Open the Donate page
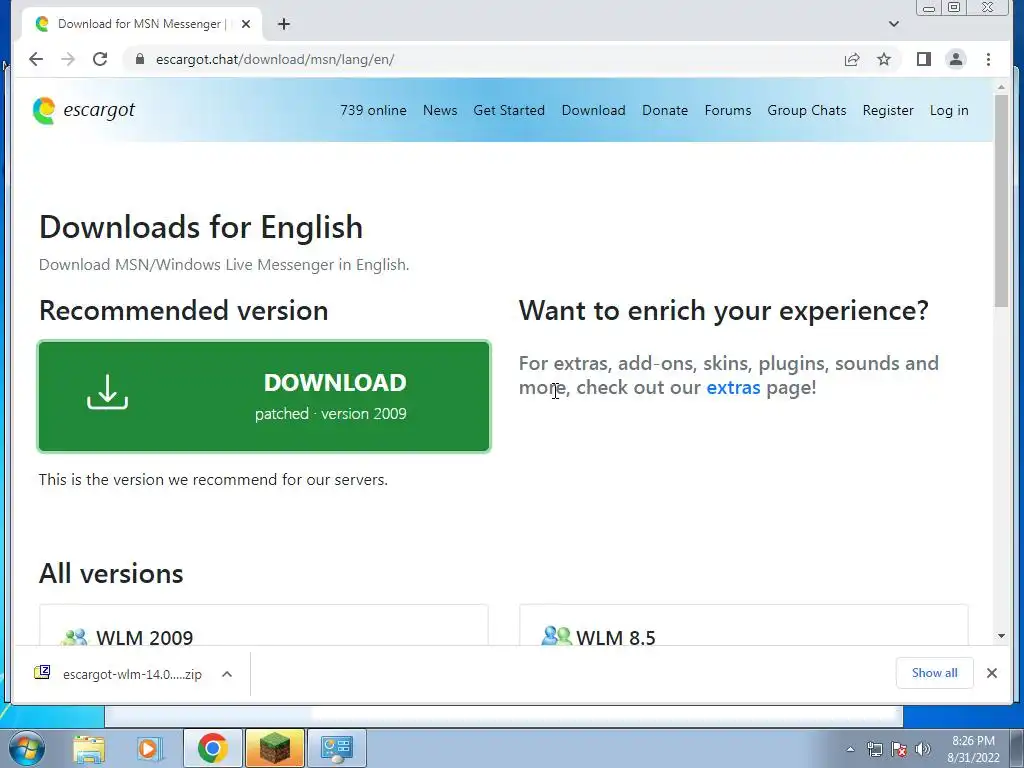 point(665,110)
